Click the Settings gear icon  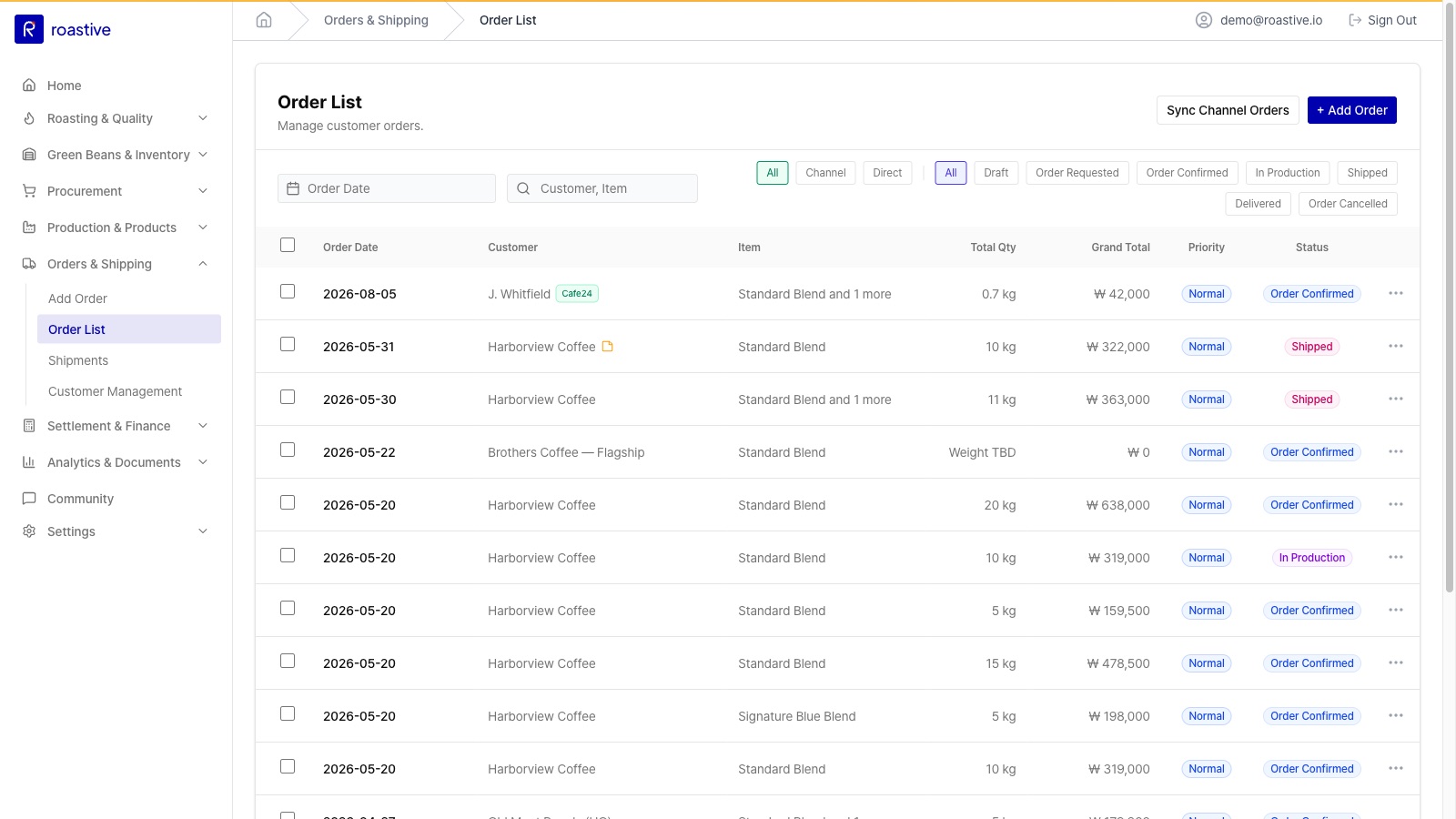pos(29,531)
